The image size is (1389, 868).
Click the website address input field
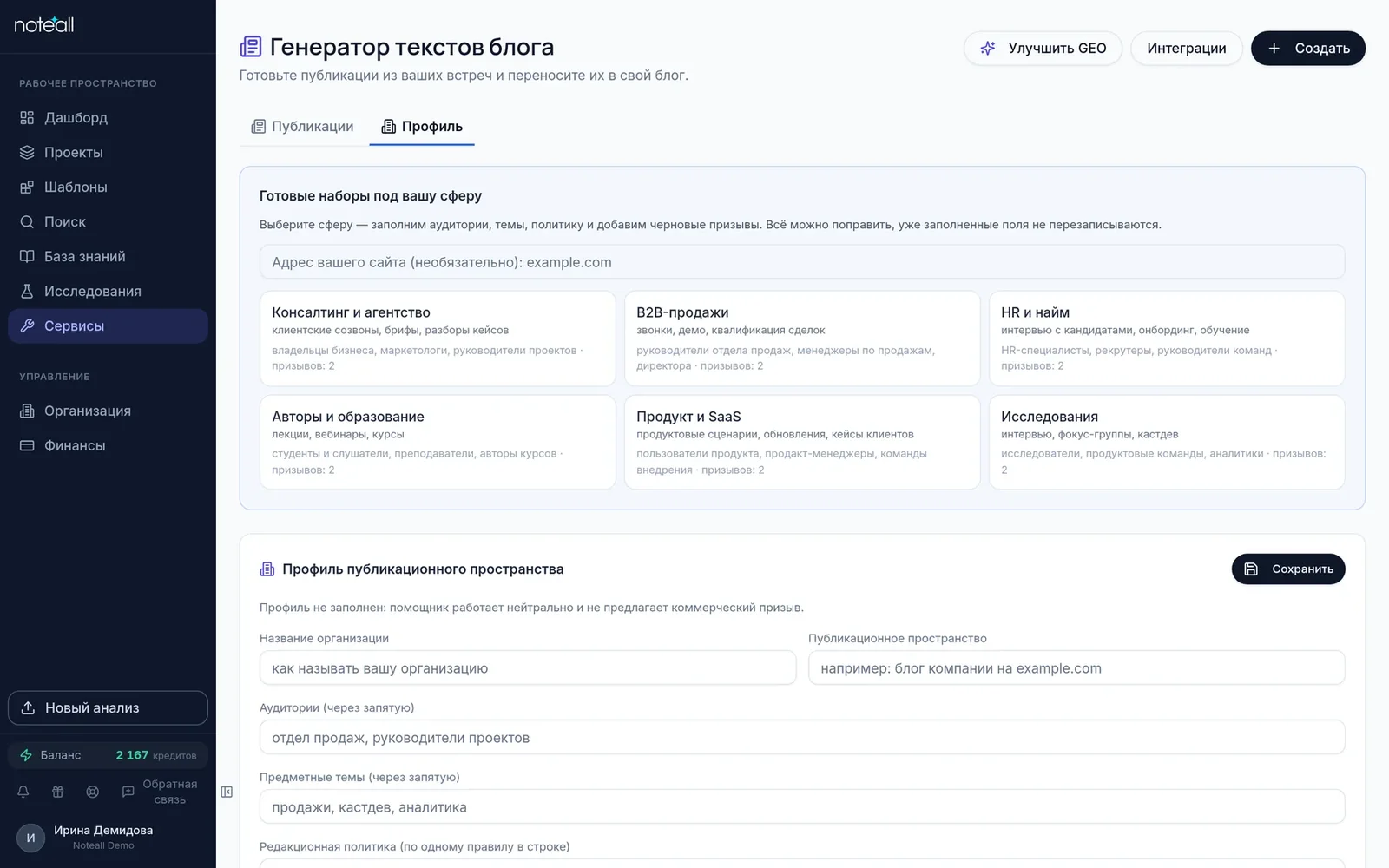click(x=802, y=262)
